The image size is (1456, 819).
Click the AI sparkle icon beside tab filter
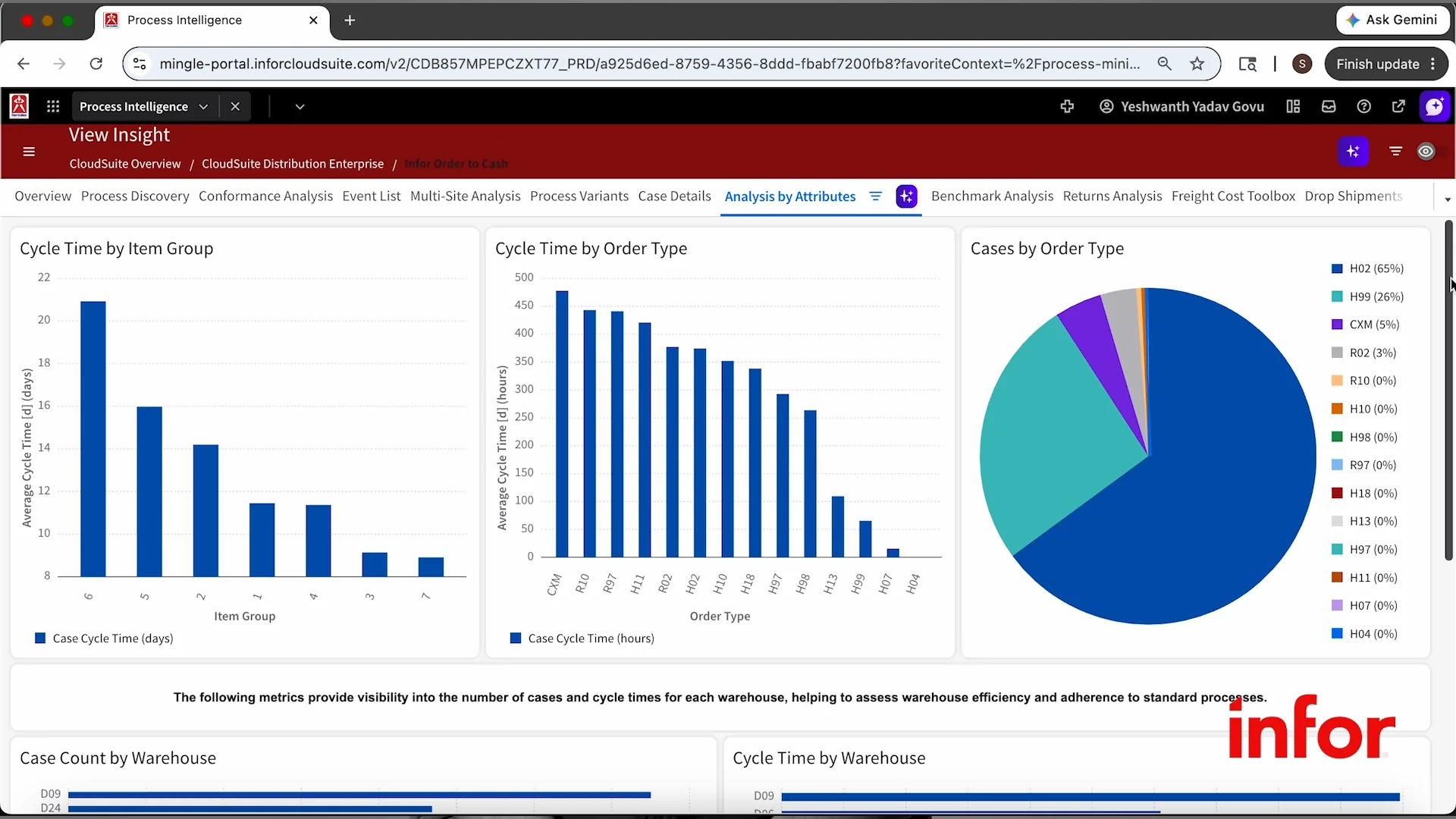click(x=906, y=196)
